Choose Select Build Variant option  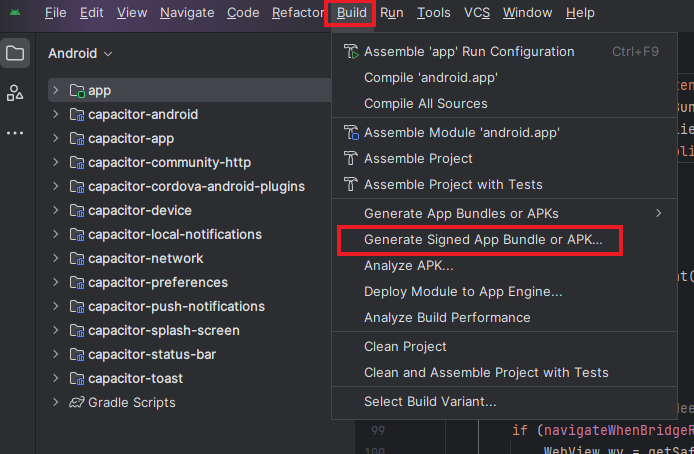pyautogui.click(x=430, y=401)
